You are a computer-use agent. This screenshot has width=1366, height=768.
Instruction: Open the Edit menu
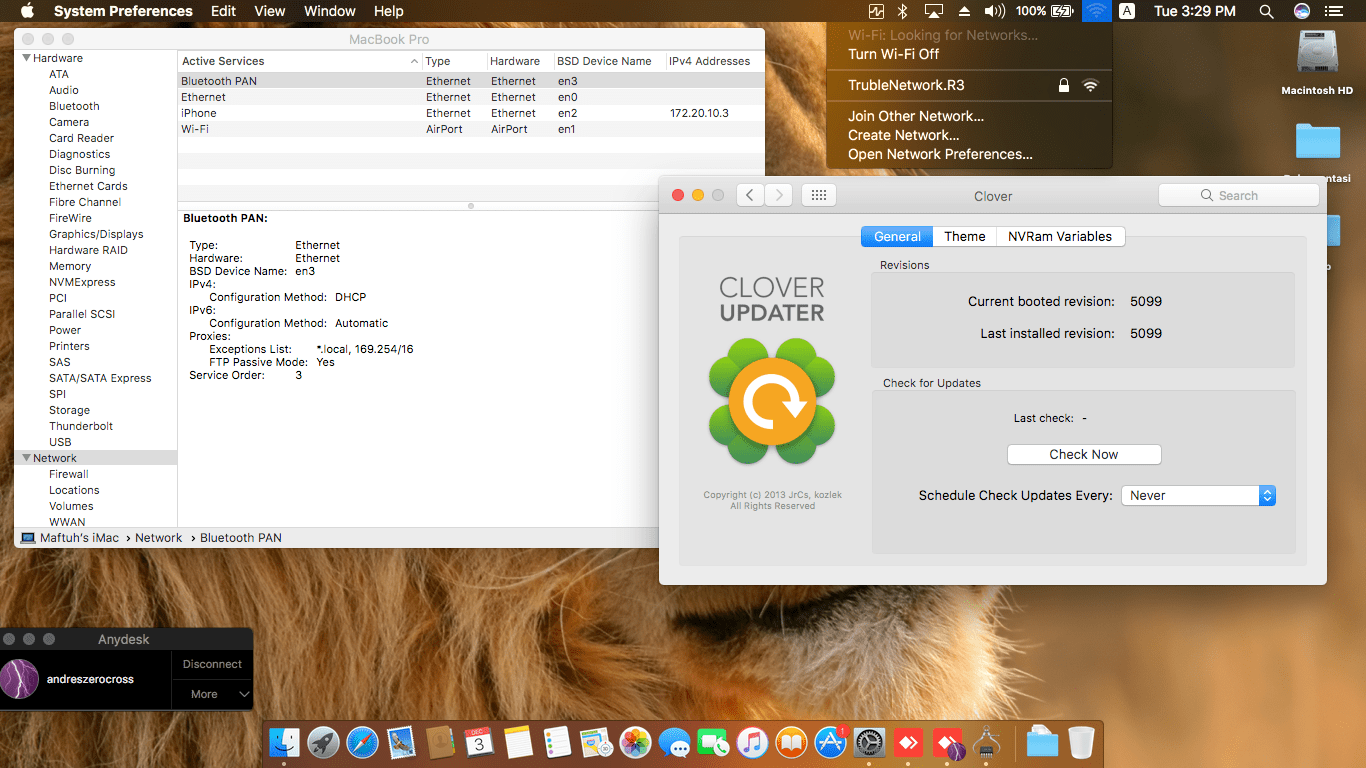223,11
